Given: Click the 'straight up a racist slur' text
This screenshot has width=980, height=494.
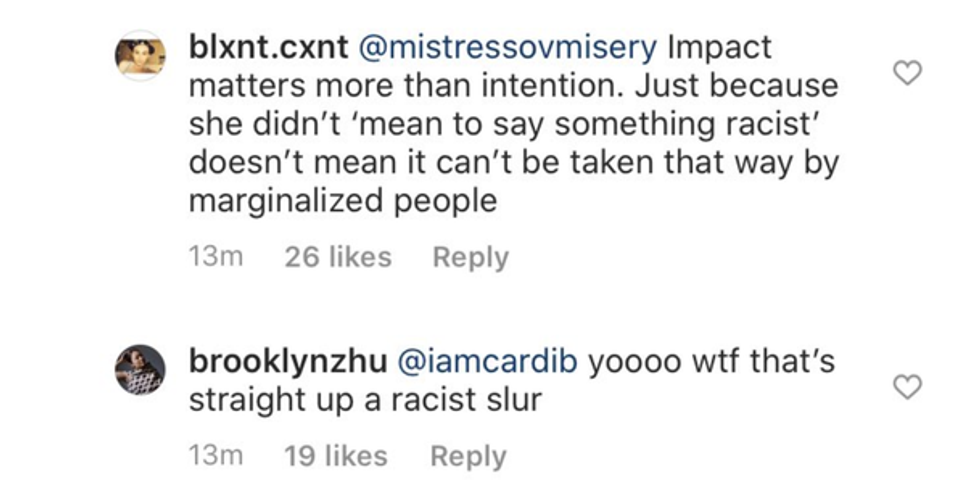Looking at the screenshot, I should [365, 401].
